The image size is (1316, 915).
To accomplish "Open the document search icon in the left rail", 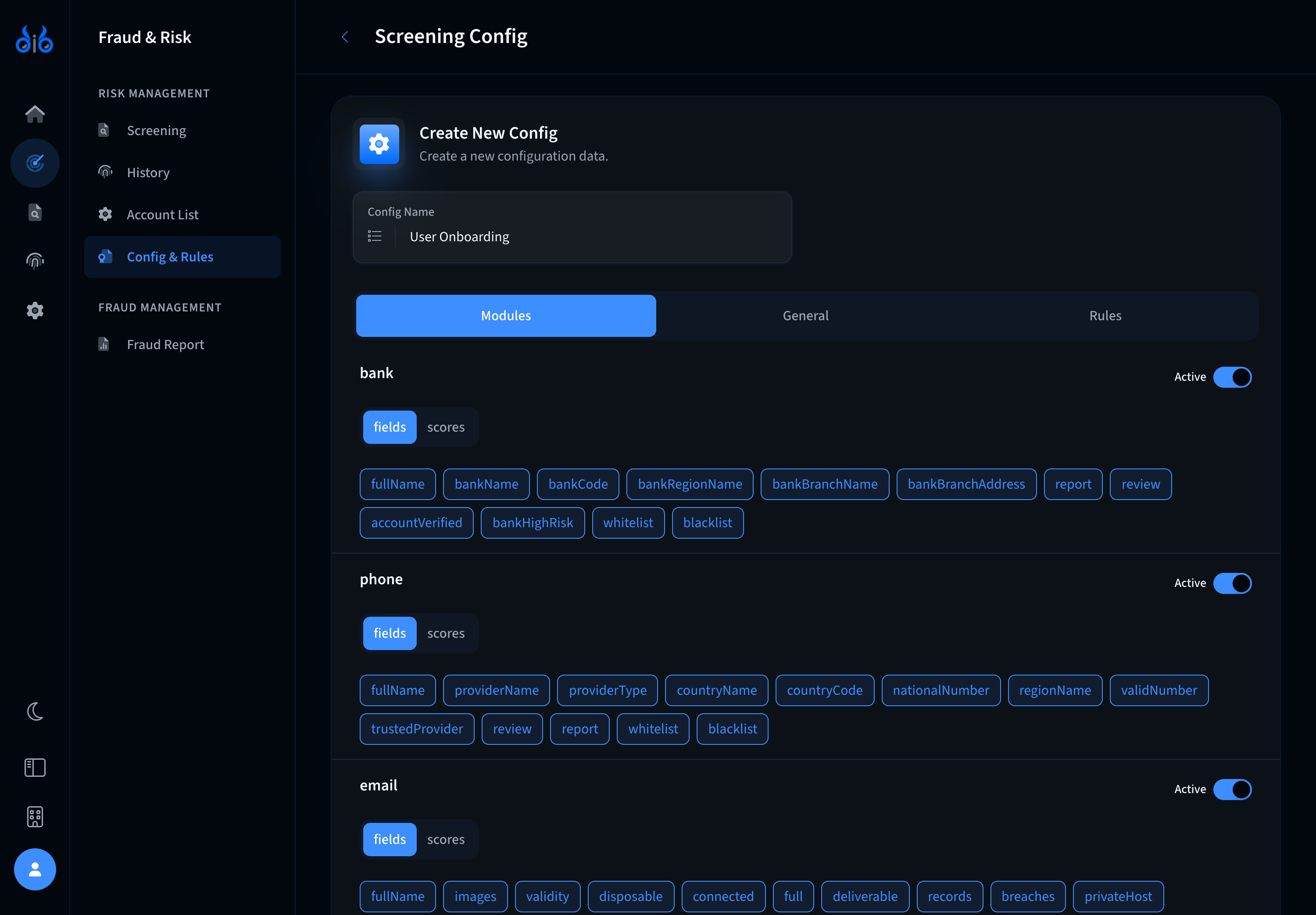I will click(x=35, y=212).
